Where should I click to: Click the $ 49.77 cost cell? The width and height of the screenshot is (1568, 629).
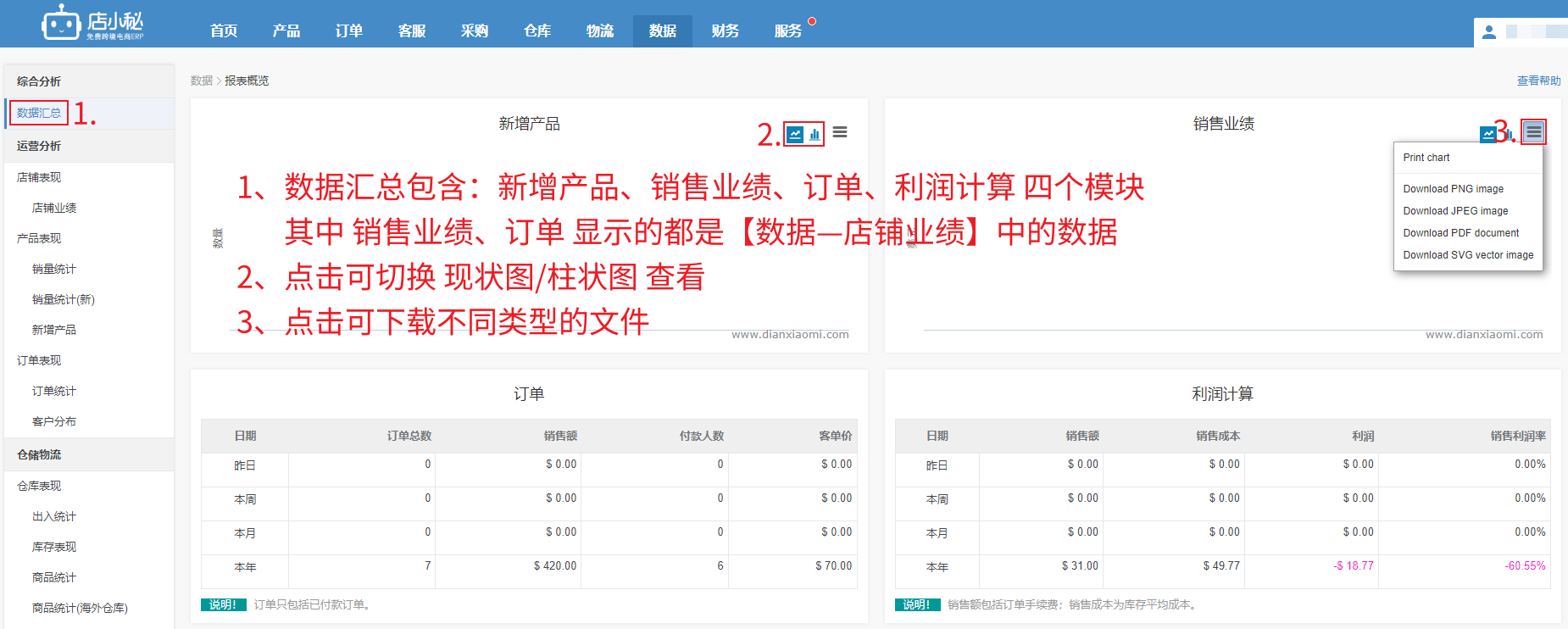1221,565
